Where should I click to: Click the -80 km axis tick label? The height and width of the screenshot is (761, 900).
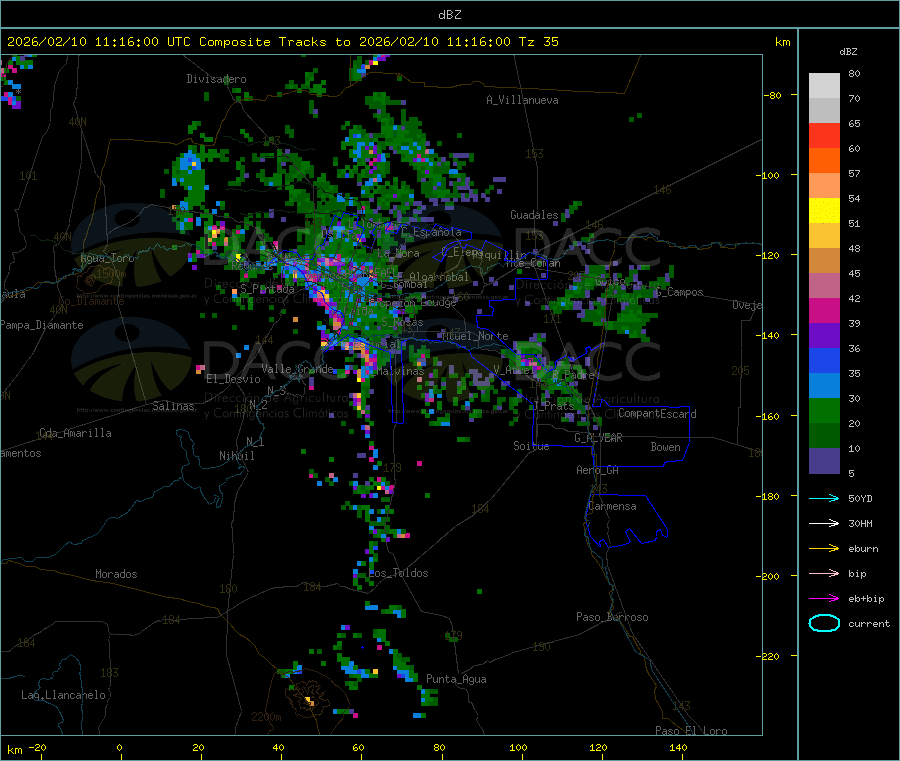tap(772, 95)
